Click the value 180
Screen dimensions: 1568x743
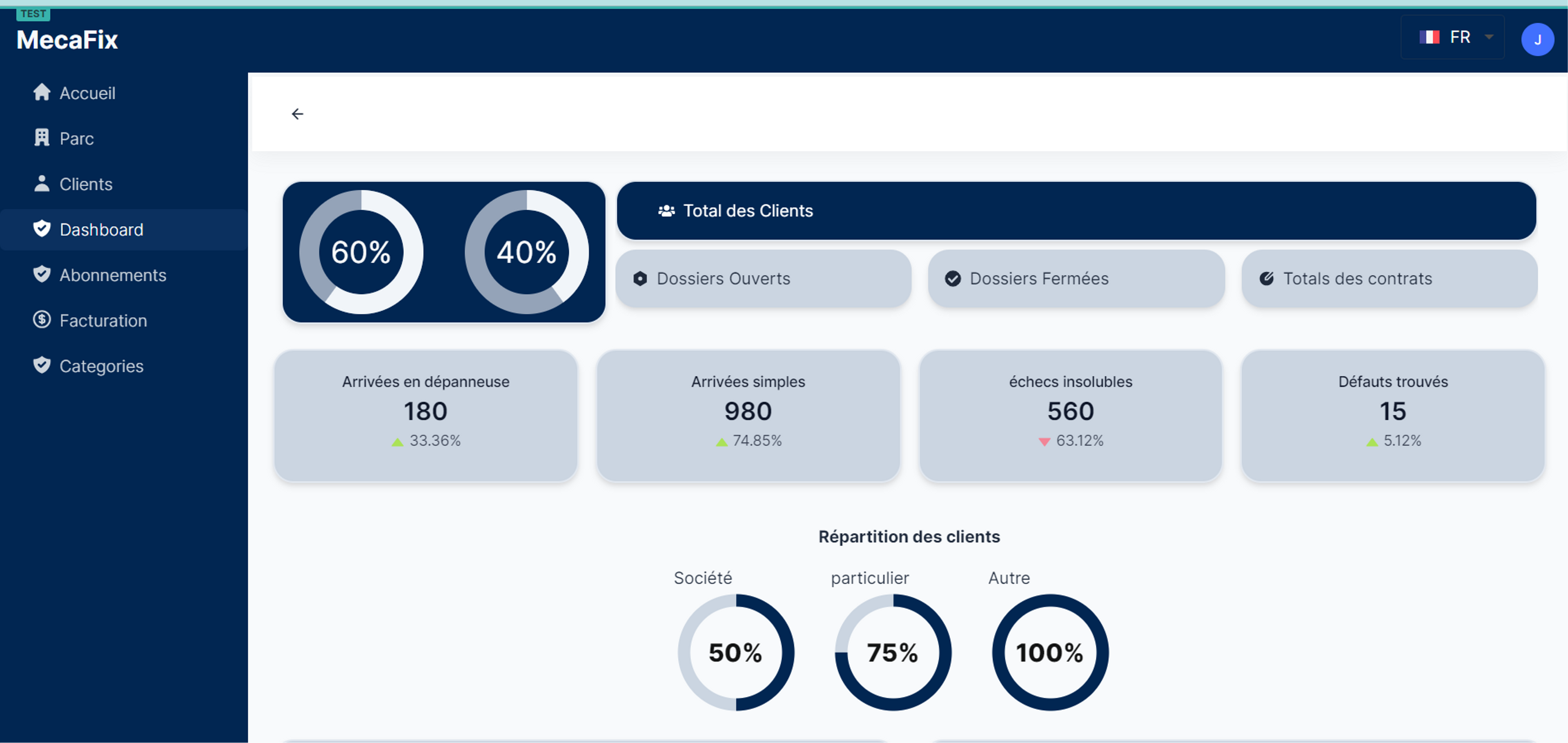425,412
